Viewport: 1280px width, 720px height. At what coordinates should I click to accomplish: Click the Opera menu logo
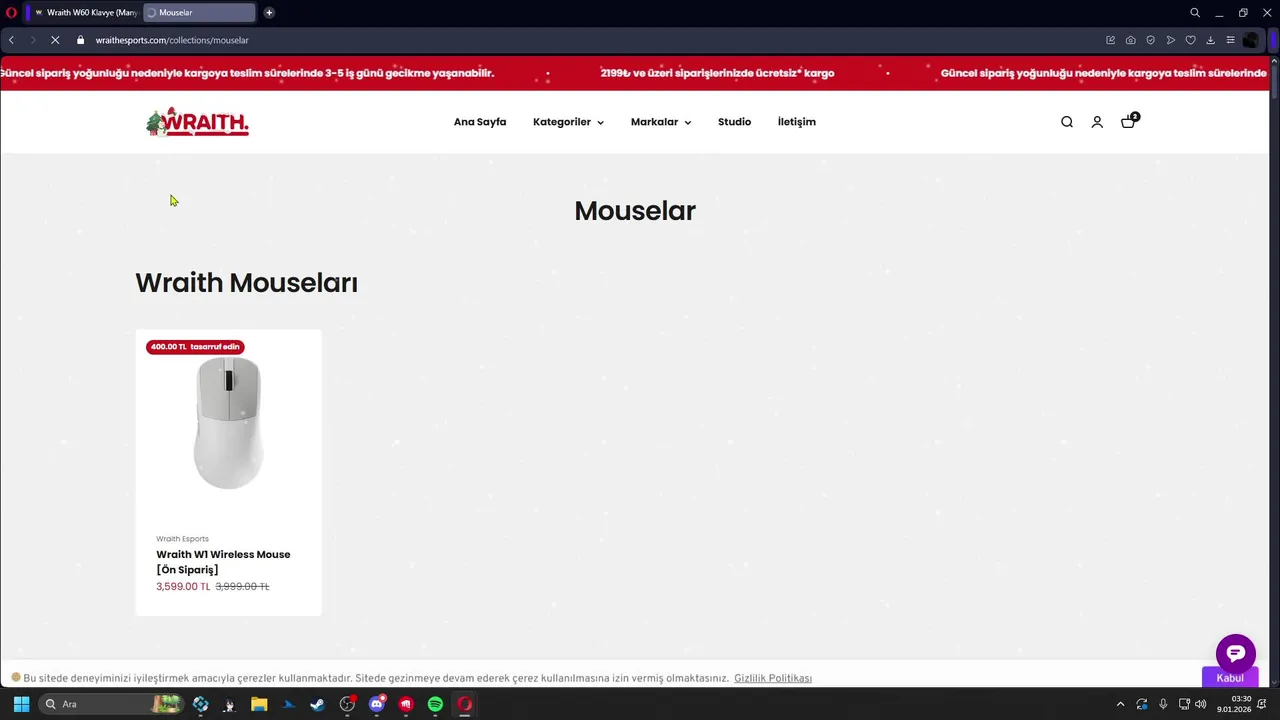coord(12,13)
